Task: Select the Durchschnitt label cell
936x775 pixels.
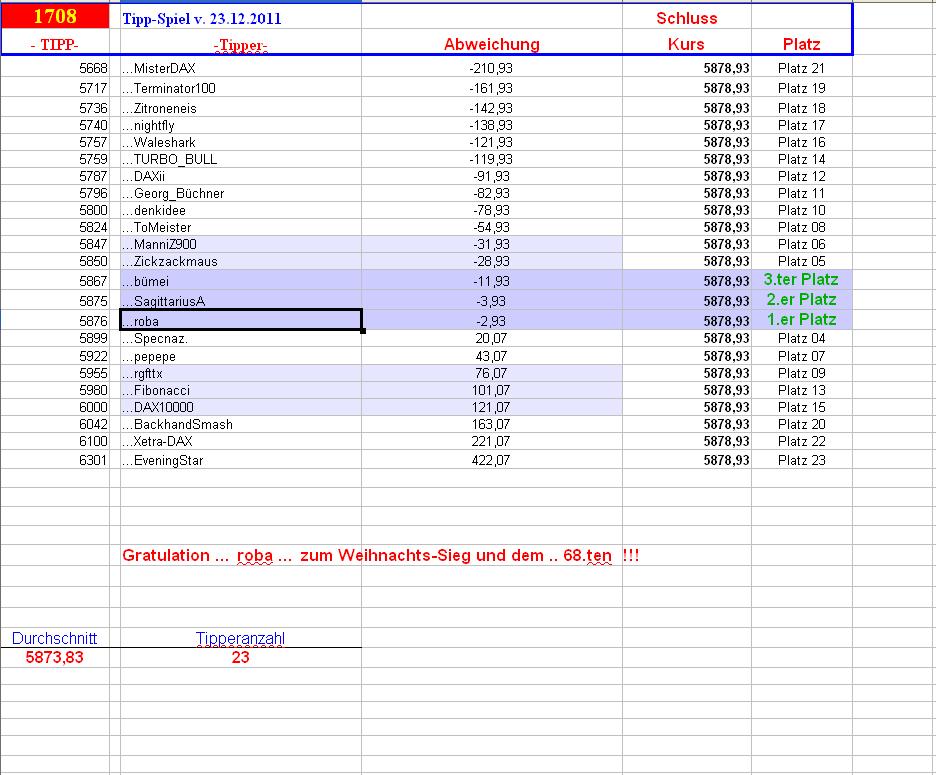Action: pyautogui.click(x=53, y=636)
